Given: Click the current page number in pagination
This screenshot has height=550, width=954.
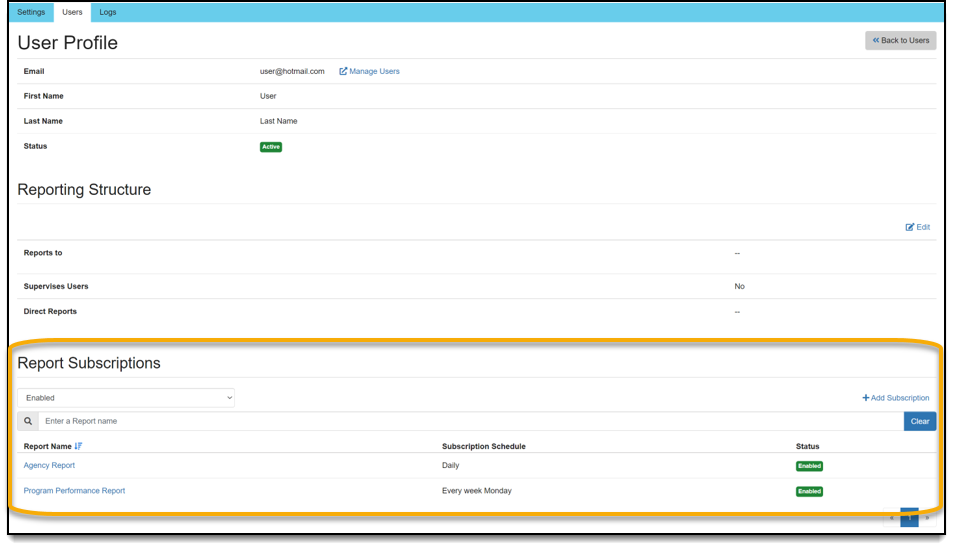Looking at the screenshot, I should tap(909, 518).
